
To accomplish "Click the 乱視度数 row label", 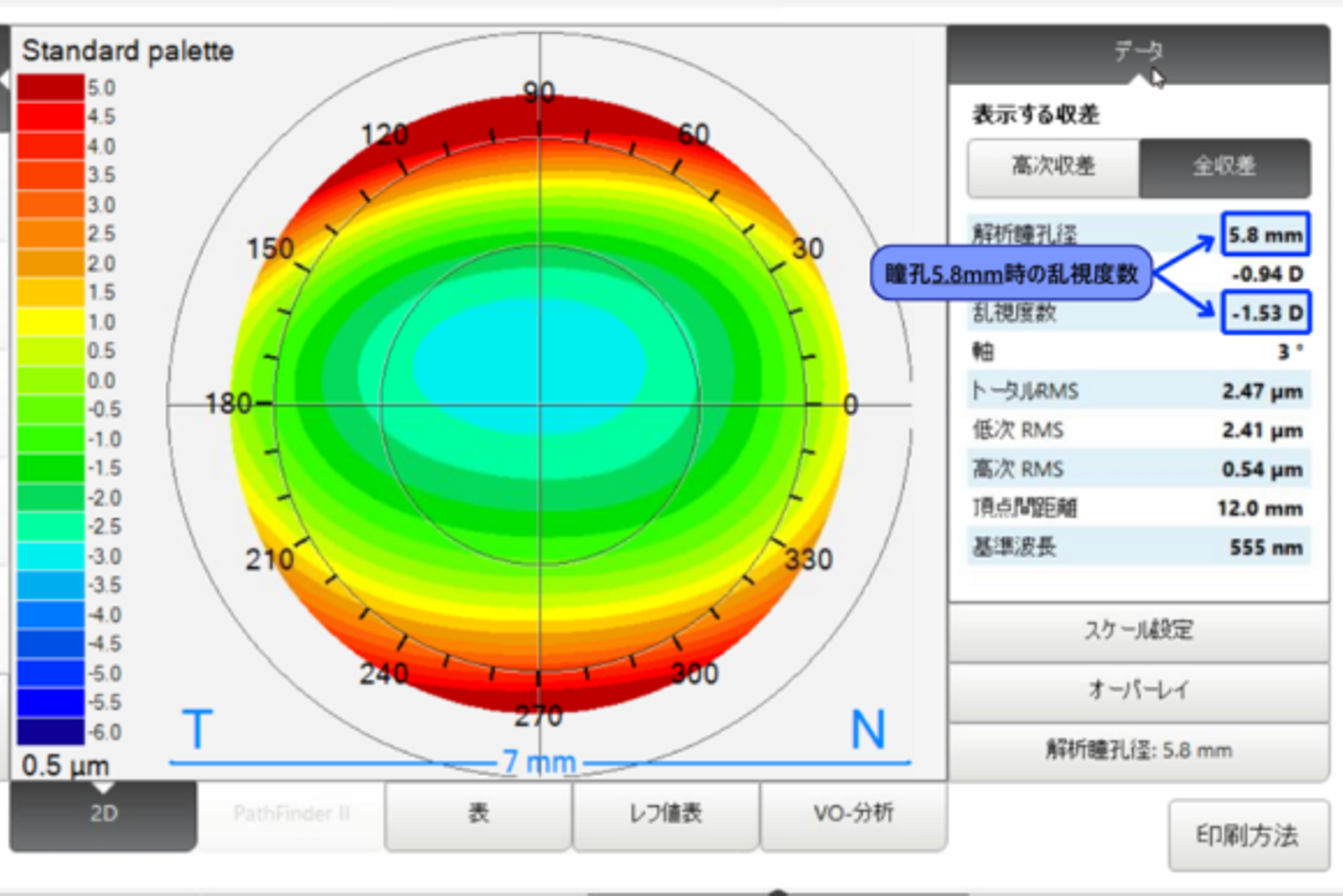I will (x=1015, y=313).
